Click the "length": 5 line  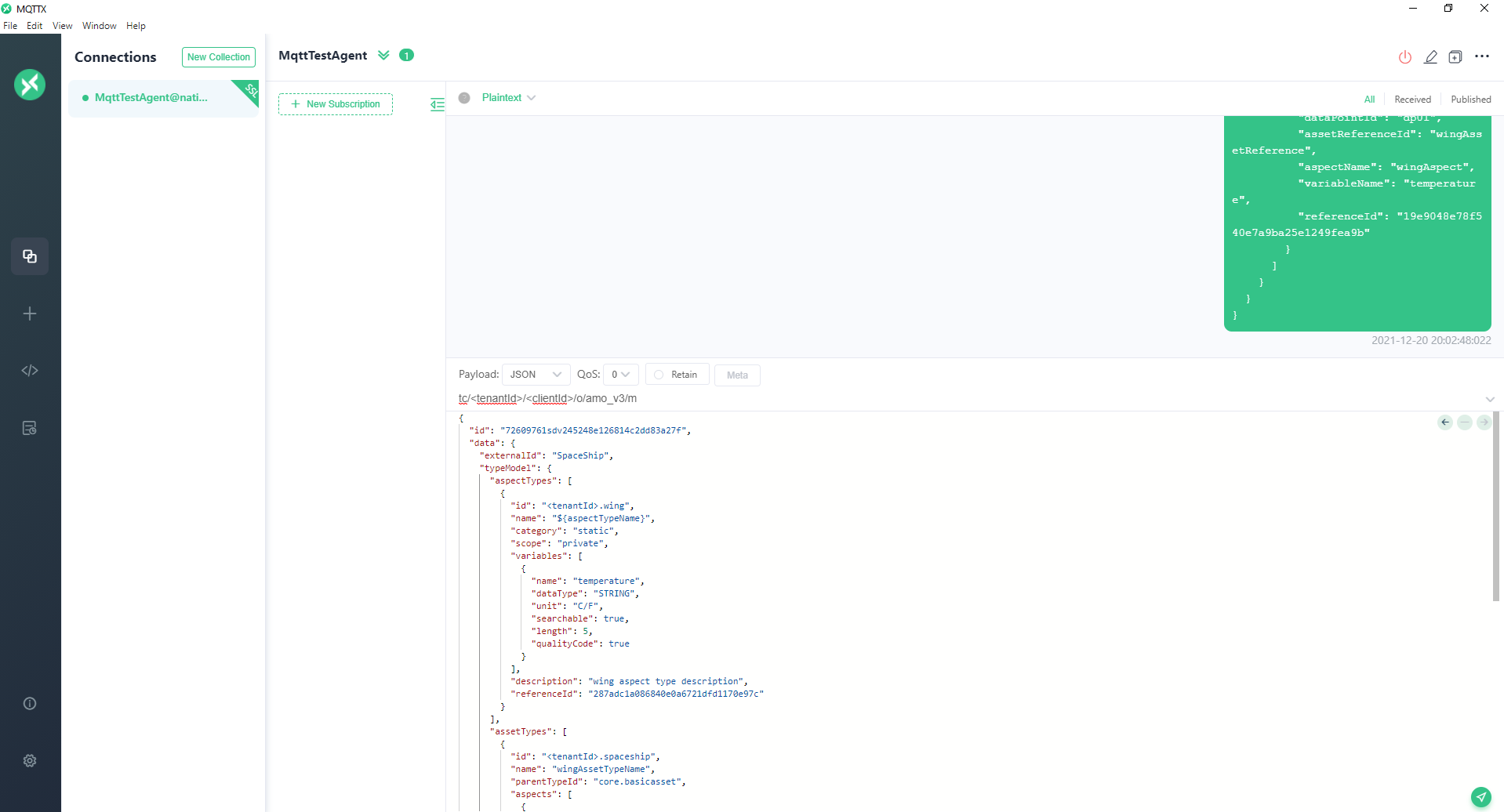click(x=561, y=631)
